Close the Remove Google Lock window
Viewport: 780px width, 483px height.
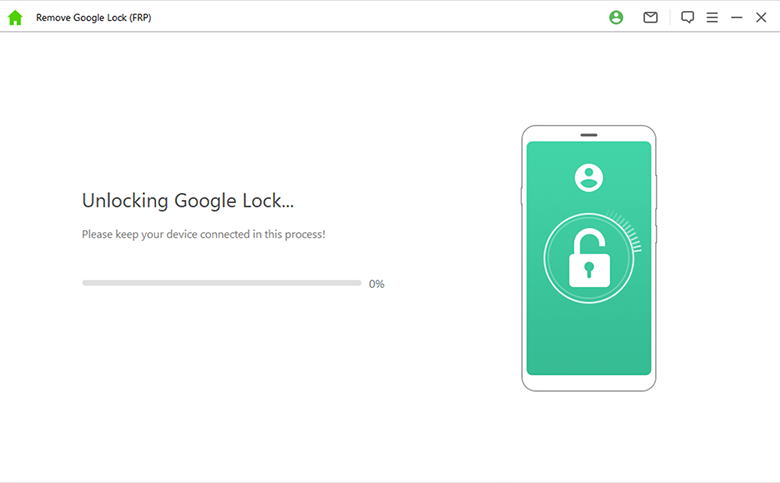click(761, 18)
